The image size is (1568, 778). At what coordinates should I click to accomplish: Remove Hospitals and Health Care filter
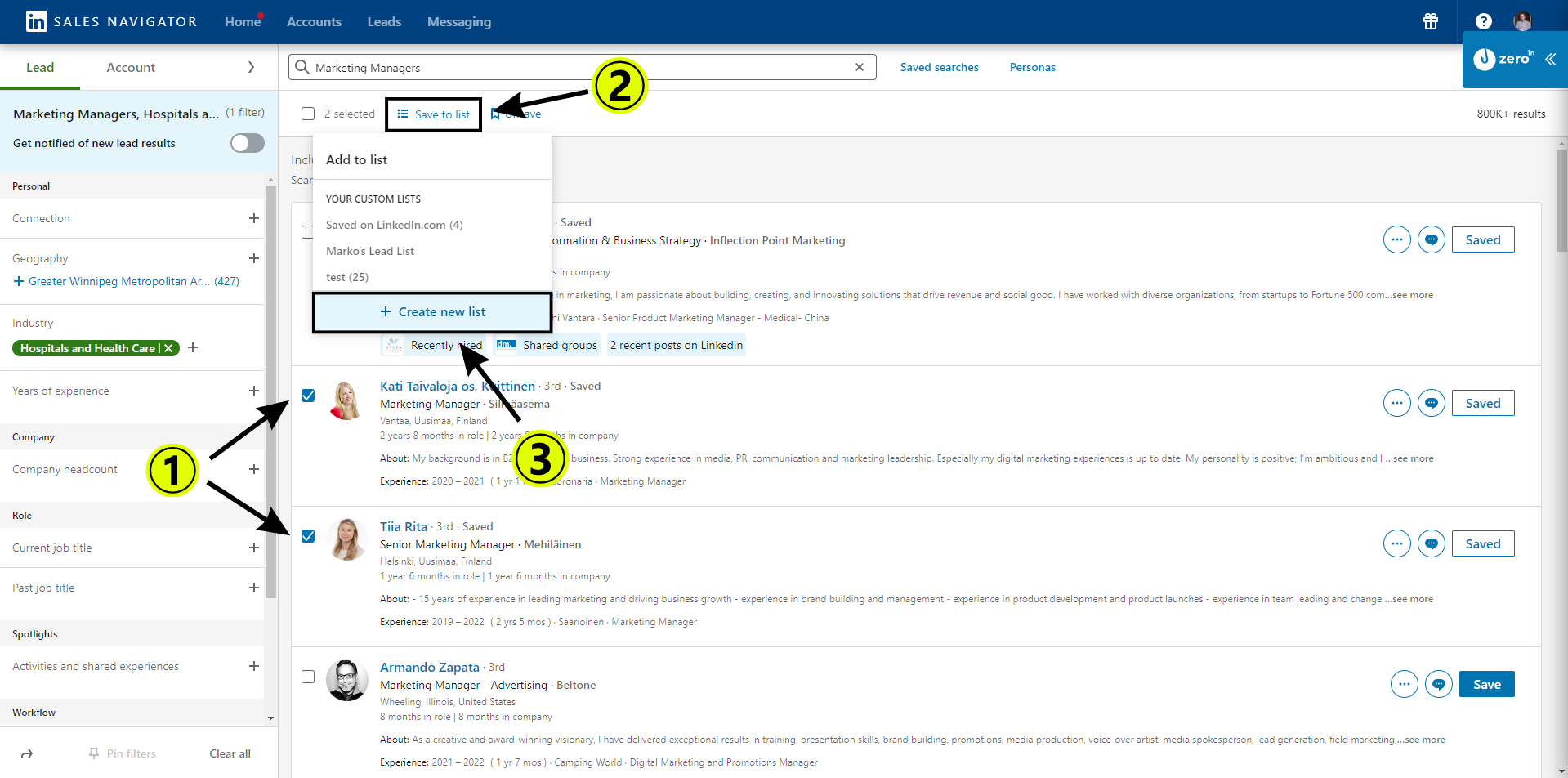pos(168,348)
